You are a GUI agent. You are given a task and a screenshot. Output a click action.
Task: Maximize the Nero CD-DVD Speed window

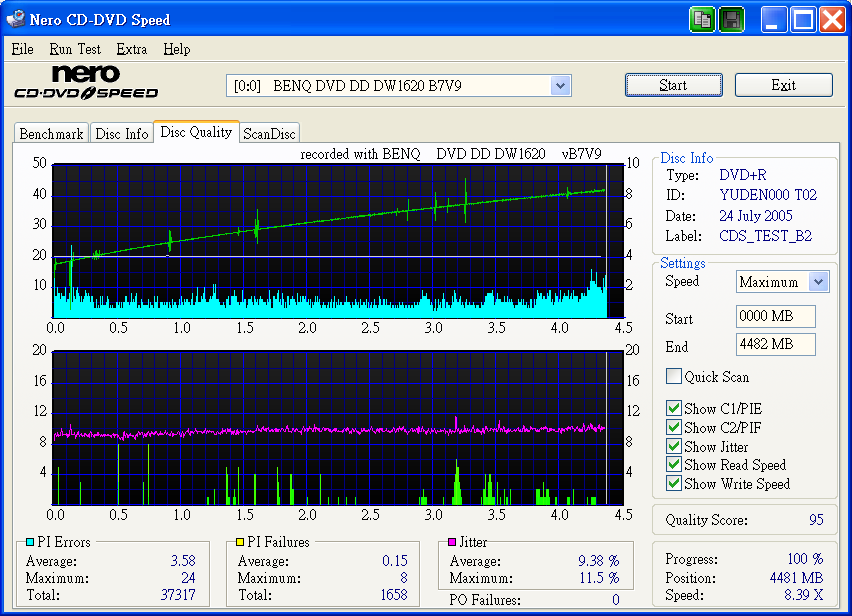[x=803, y=20]
